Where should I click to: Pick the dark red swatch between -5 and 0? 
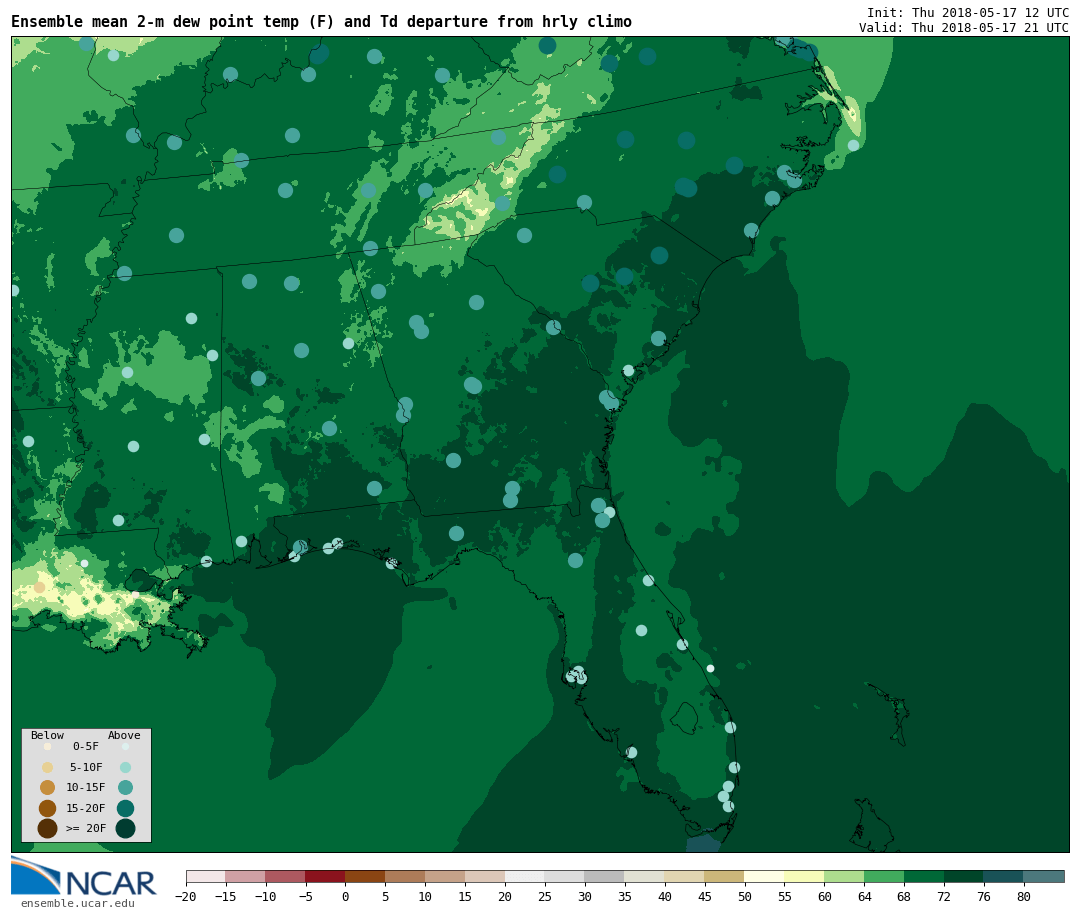click(326, 876)
